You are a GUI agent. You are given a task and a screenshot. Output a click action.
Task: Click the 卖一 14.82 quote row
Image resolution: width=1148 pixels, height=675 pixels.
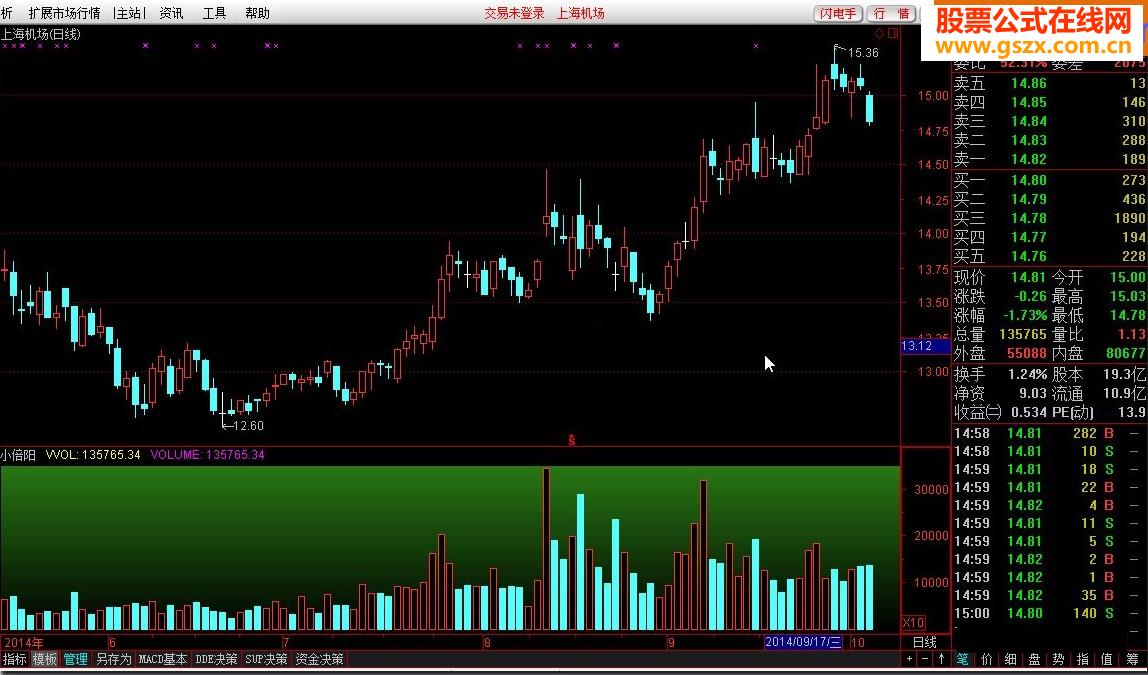tap(1049, 160)
